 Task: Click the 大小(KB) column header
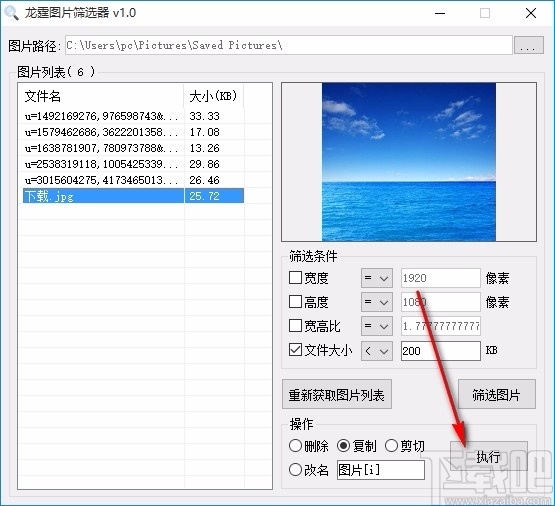[x=214, y=96]
